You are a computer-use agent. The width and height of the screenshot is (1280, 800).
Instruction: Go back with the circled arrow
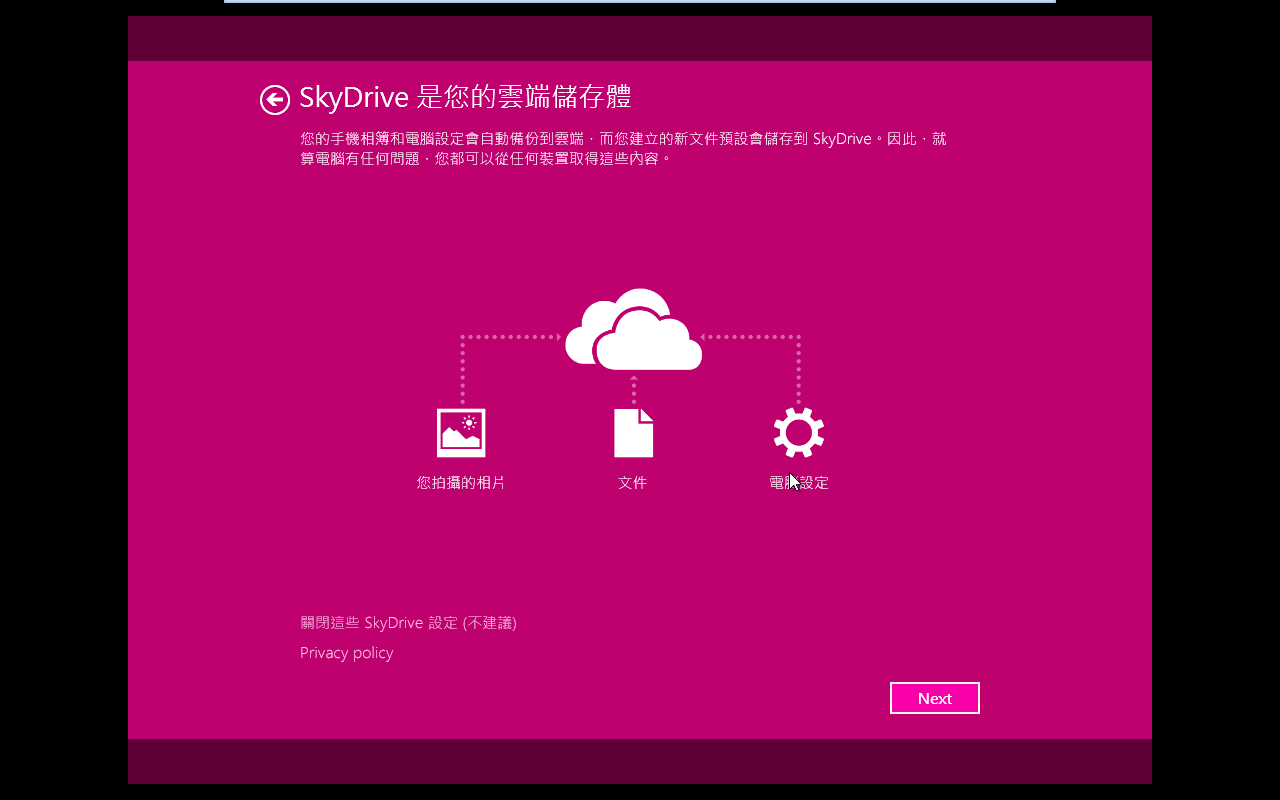pyautogui.click(x=275, y=99)
